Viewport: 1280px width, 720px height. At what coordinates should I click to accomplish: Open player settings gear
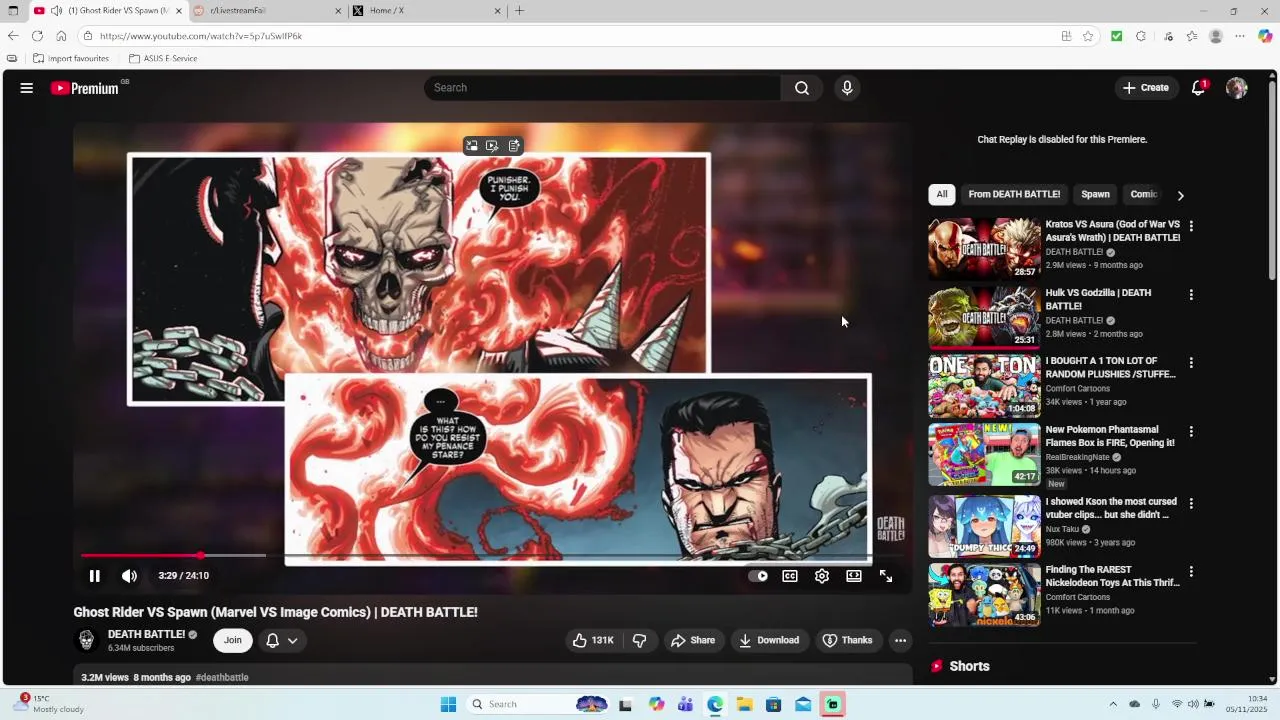[822, 576]
